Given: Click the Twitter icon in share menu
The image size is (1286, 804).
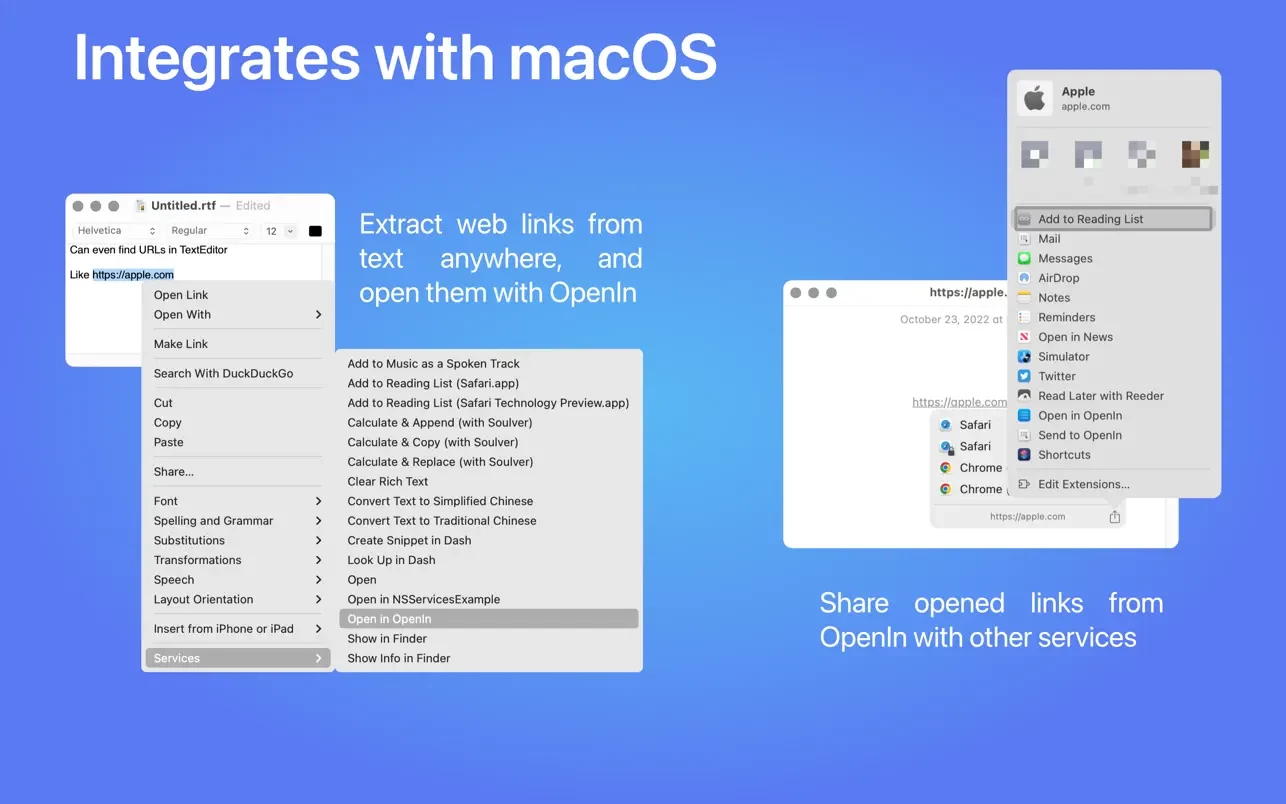Looking at the screenshot, I should click(x=1024, y=376).
